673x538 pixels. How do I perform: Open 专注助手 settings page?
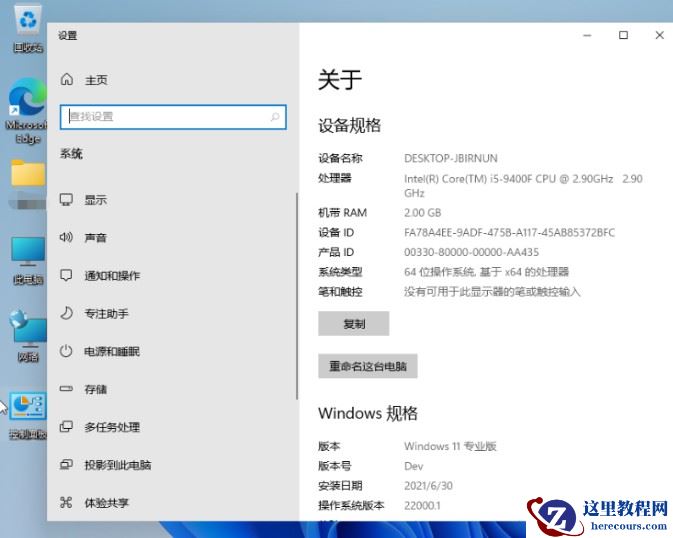click(106, 313)
